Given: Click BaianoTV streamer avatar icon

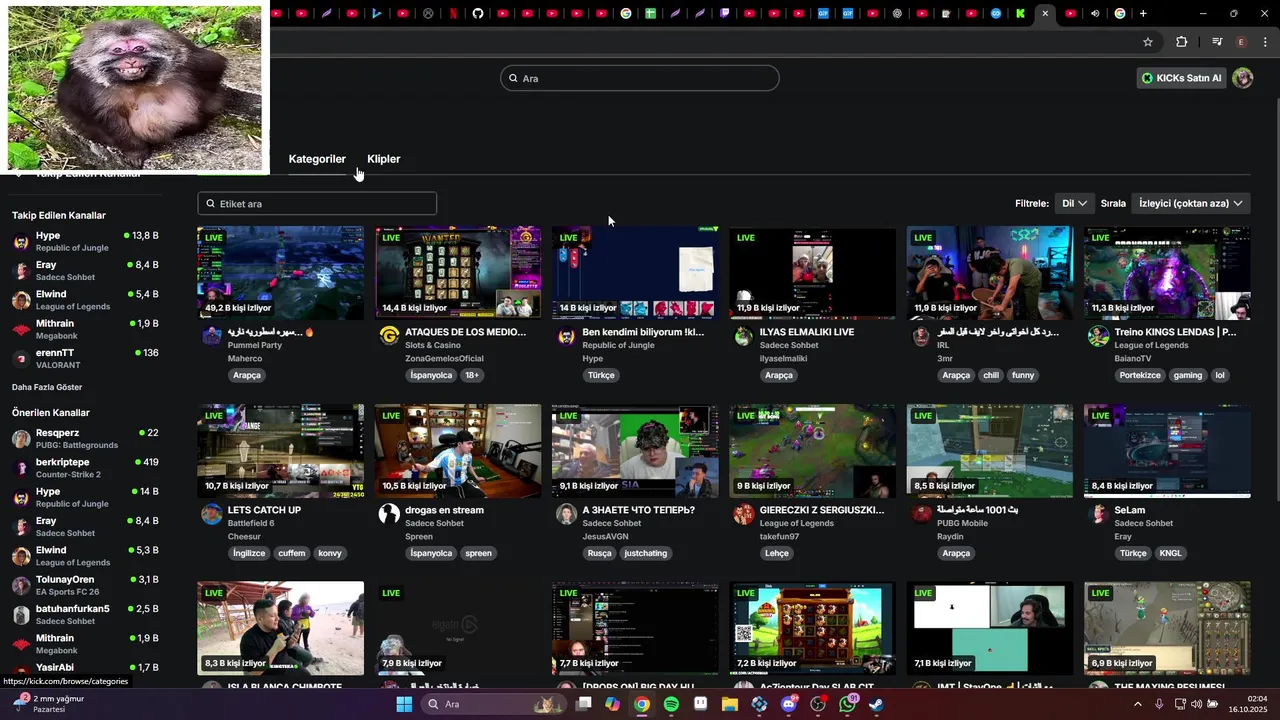Looking at the screenshot, I should 1099,336.
